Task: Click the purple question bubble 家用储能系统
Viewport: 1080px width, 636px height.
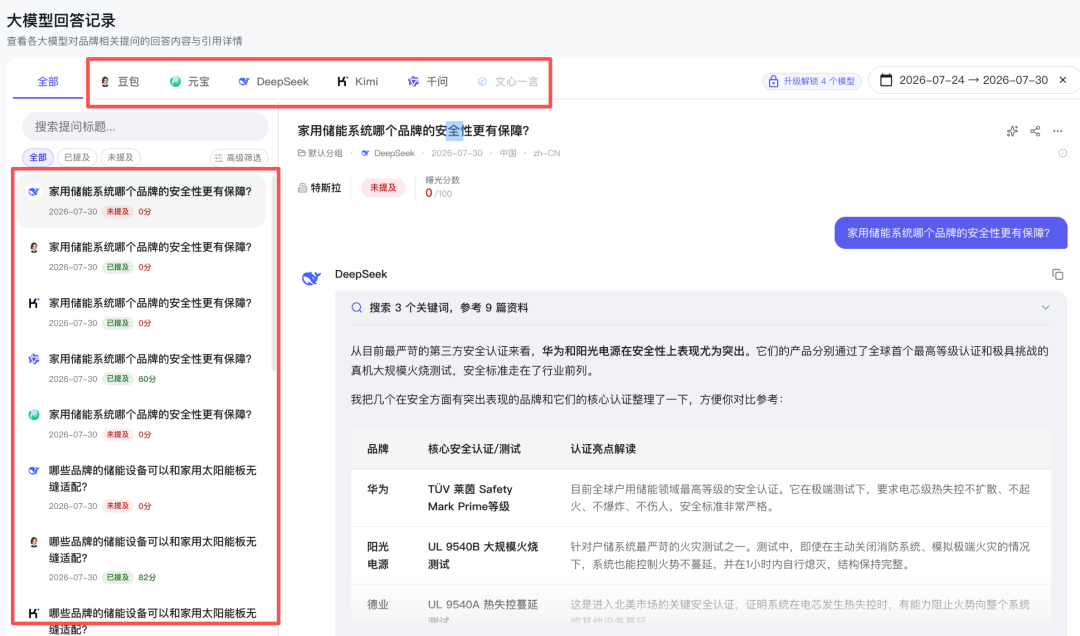Action: (951, 233)
